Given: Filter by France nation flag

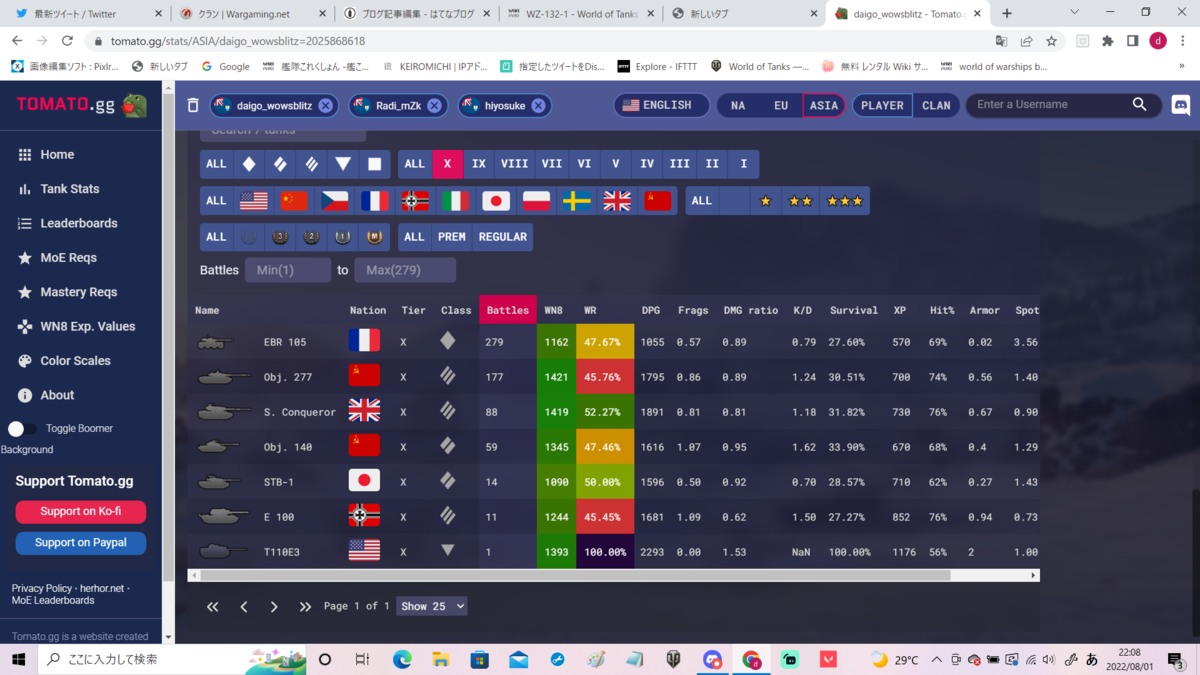Looking at the screenshot, I should click(x=375, y=201).
